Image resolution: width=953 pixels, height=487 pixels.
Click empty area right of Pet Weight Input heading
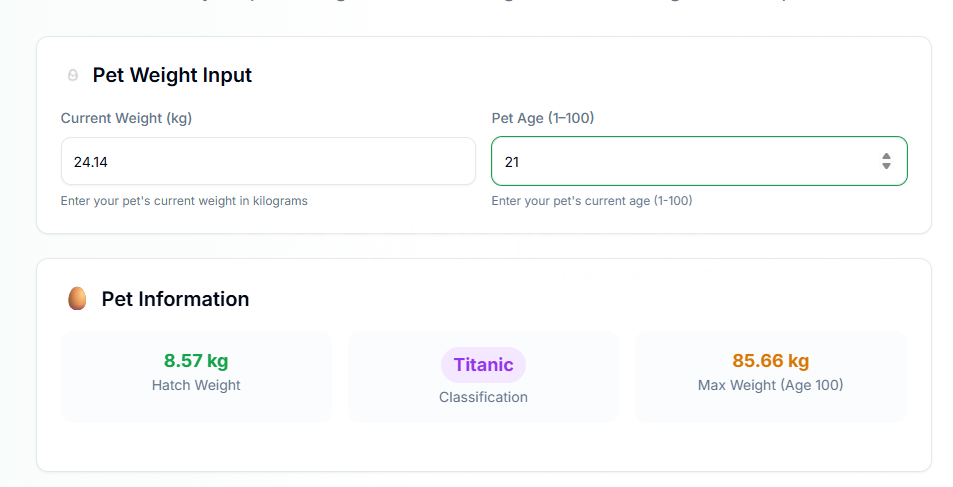tap(577, 75)
